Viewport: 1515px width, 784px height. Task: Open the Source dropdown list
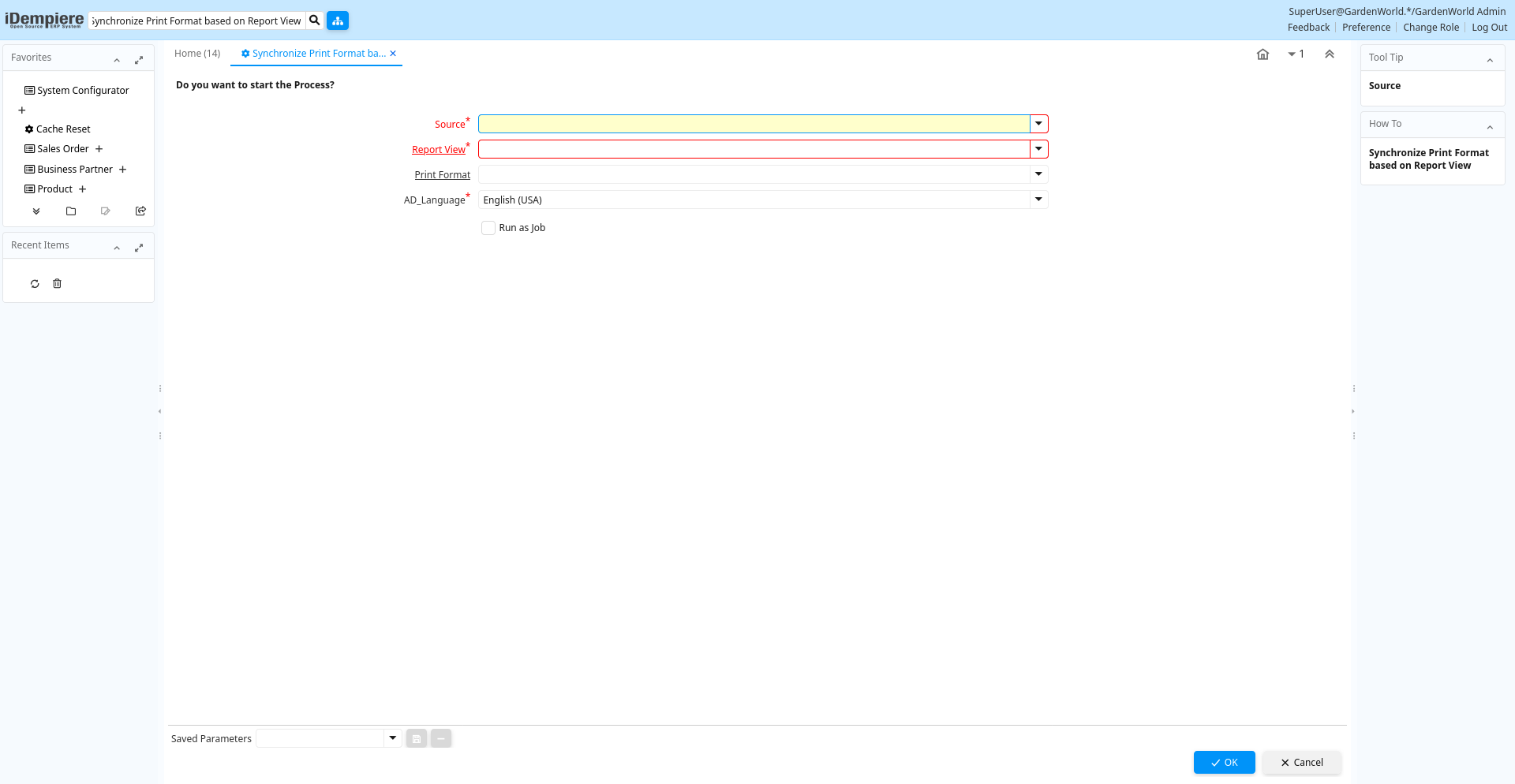pyautogui.click(x=1038, y=124)
